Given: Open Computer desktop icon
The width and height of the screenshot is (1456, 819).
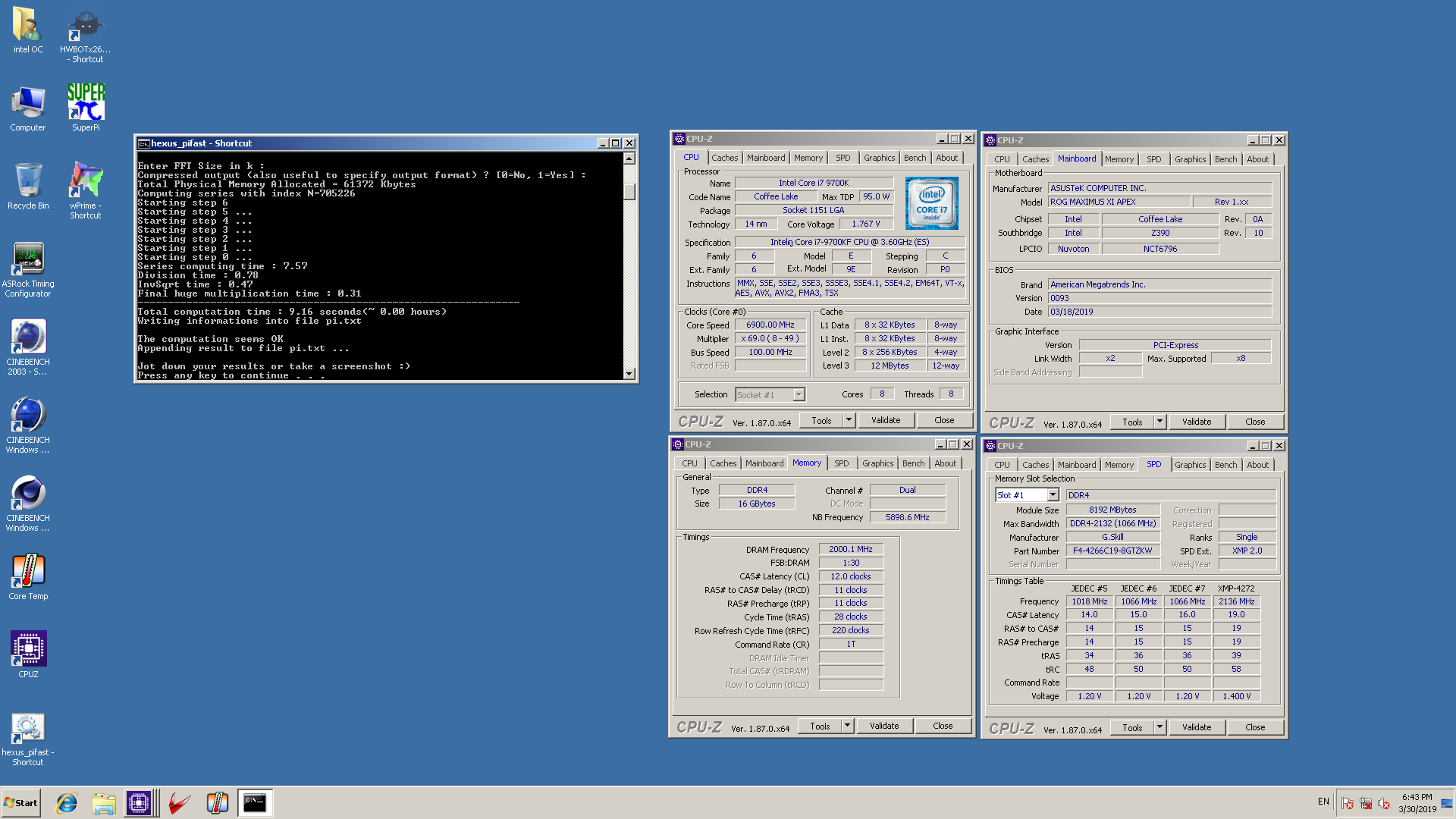Looking at the screenshot, I should 28,108.
